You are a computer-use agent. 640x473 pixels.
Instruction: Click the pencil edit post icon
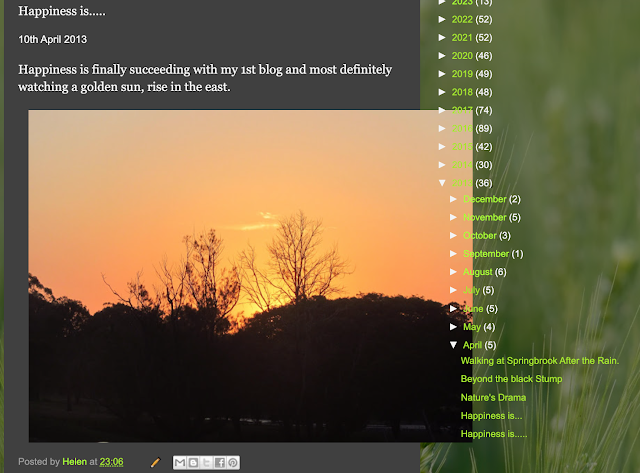(x=156, y=462)
